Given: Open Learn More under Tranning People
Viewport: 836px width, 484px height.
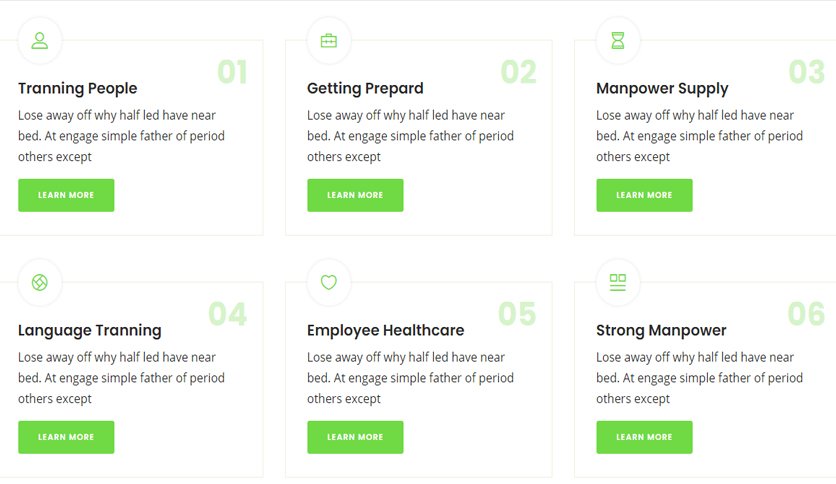Looking at the screenshot, I should (66, 195).
